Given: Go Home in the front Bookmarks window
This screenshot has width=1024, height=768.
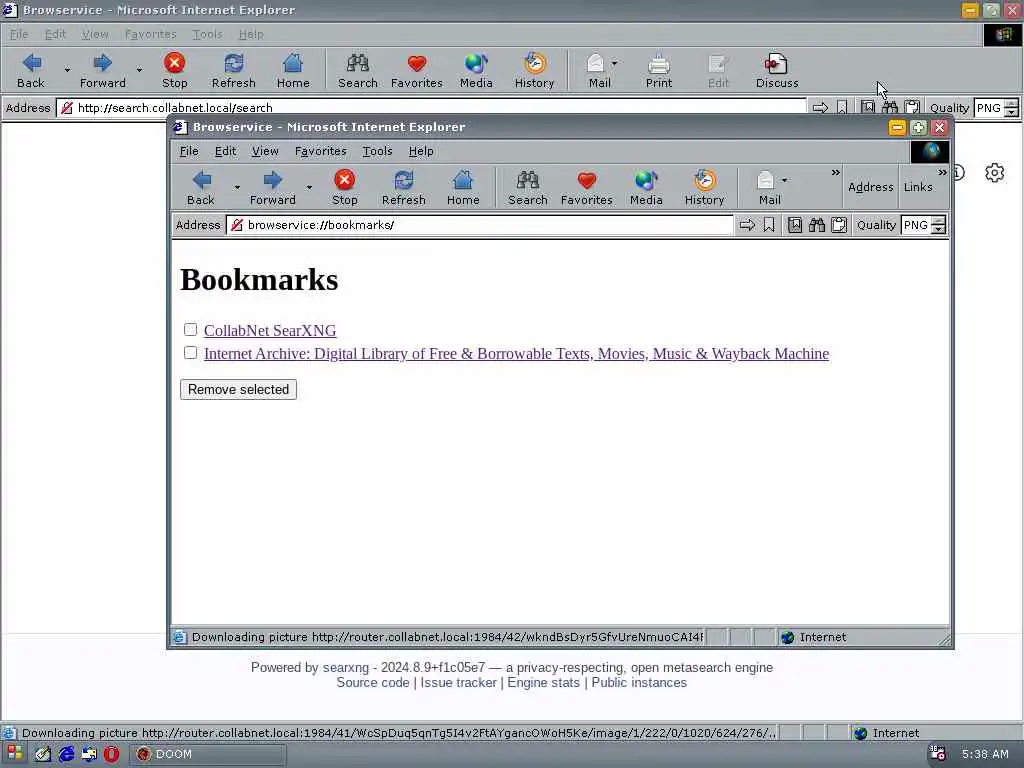Looking at the screenshot, I should [x=463, y=187].
